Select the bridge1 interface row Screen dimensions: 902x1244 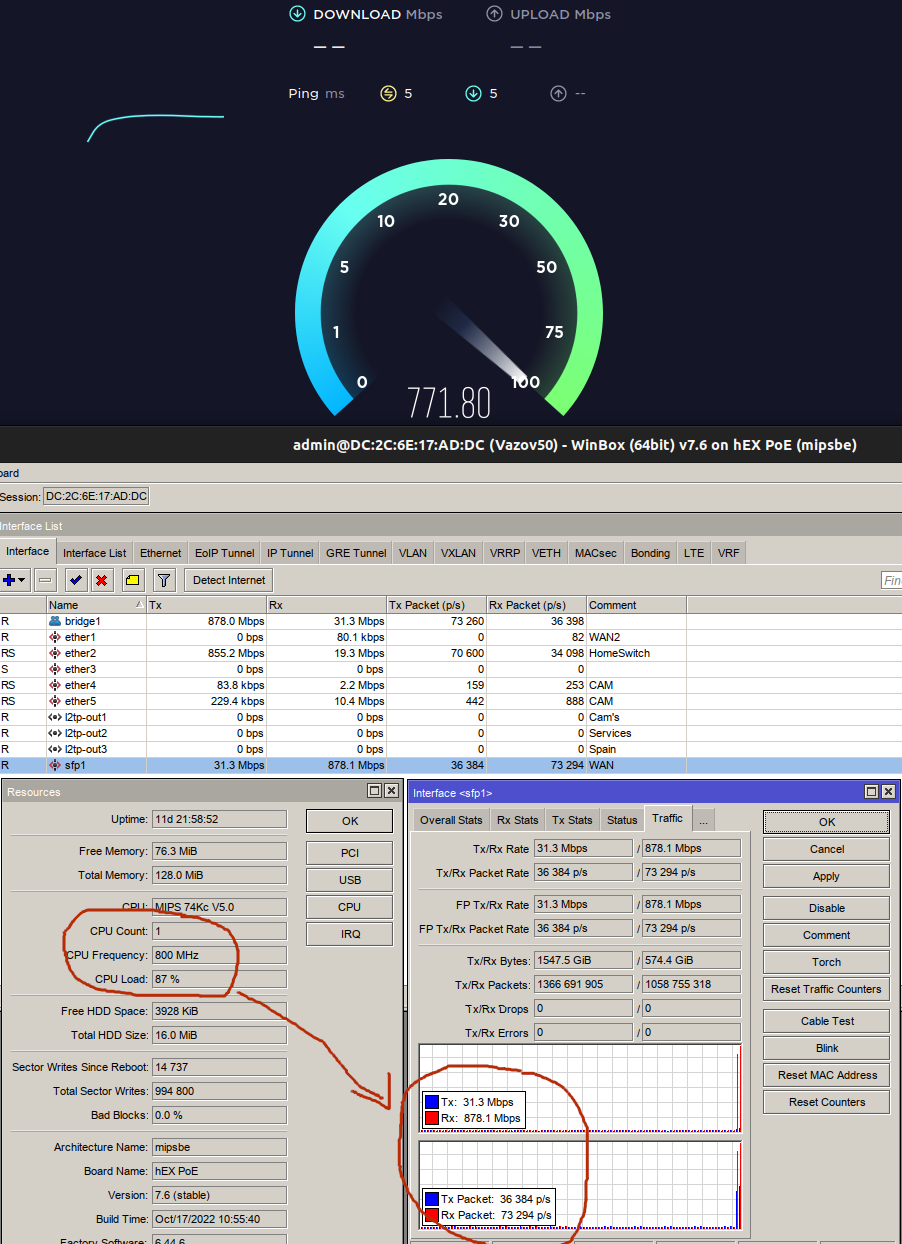click(82, 621)
